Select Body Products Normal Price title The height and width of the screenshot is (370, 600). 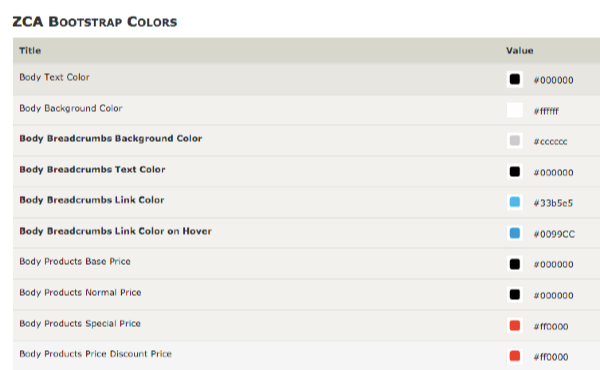tap(80, 292)
